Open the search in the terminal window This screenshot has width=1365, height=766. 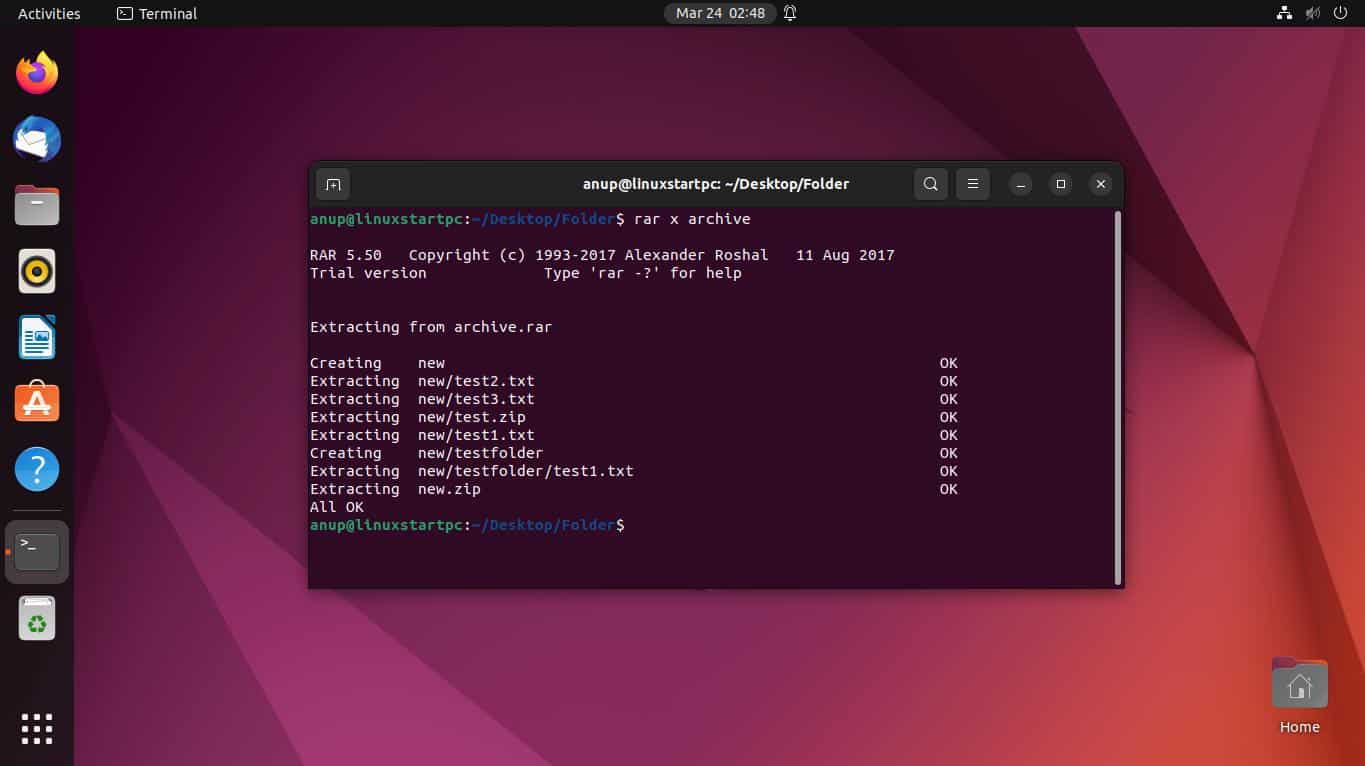930,184
